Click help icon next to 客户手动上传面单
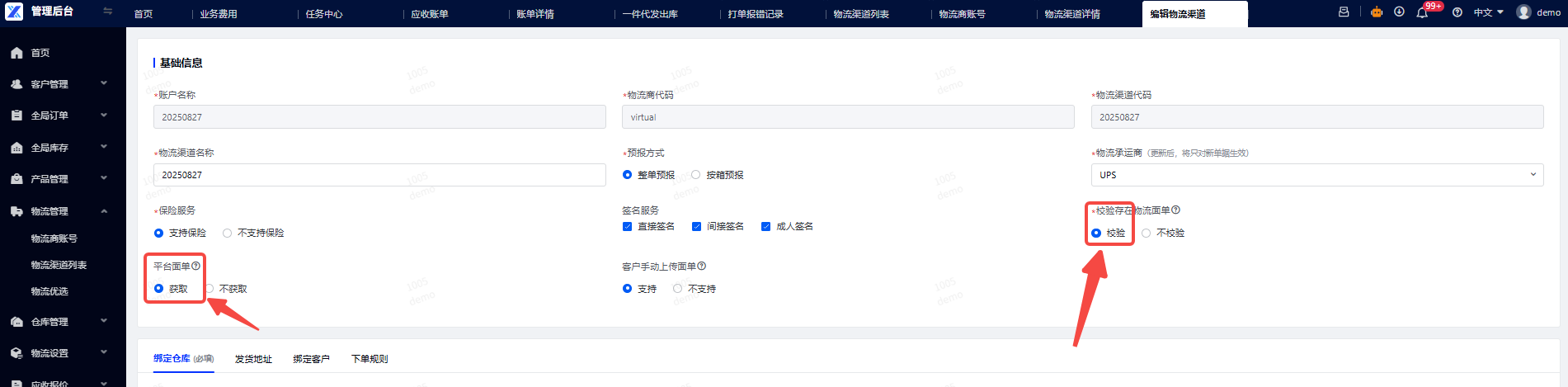This screenshot has width=1568, height=387. [701, 266]
